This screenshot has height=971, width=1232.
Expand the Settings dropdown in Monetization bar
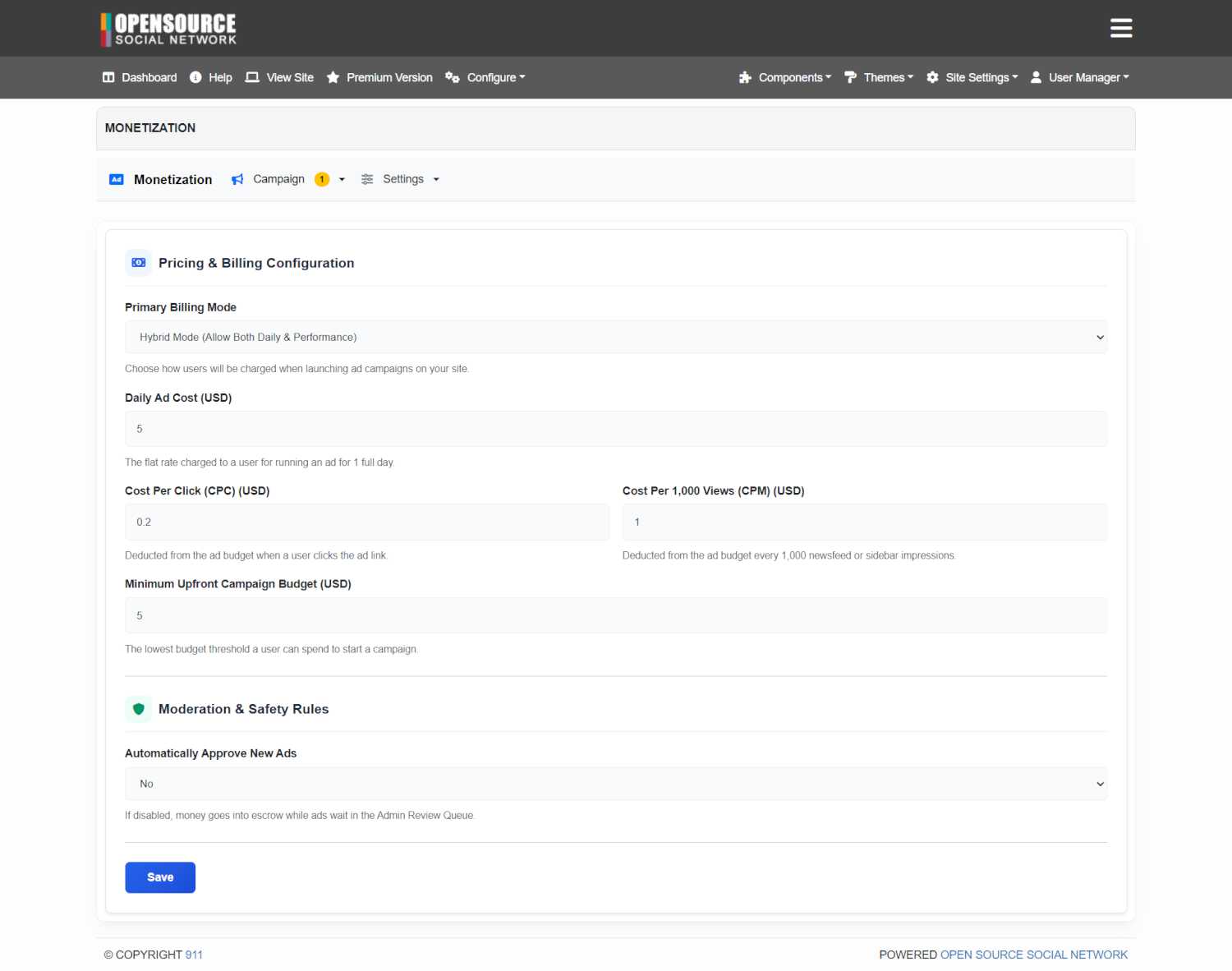click(x=401, y=179)
